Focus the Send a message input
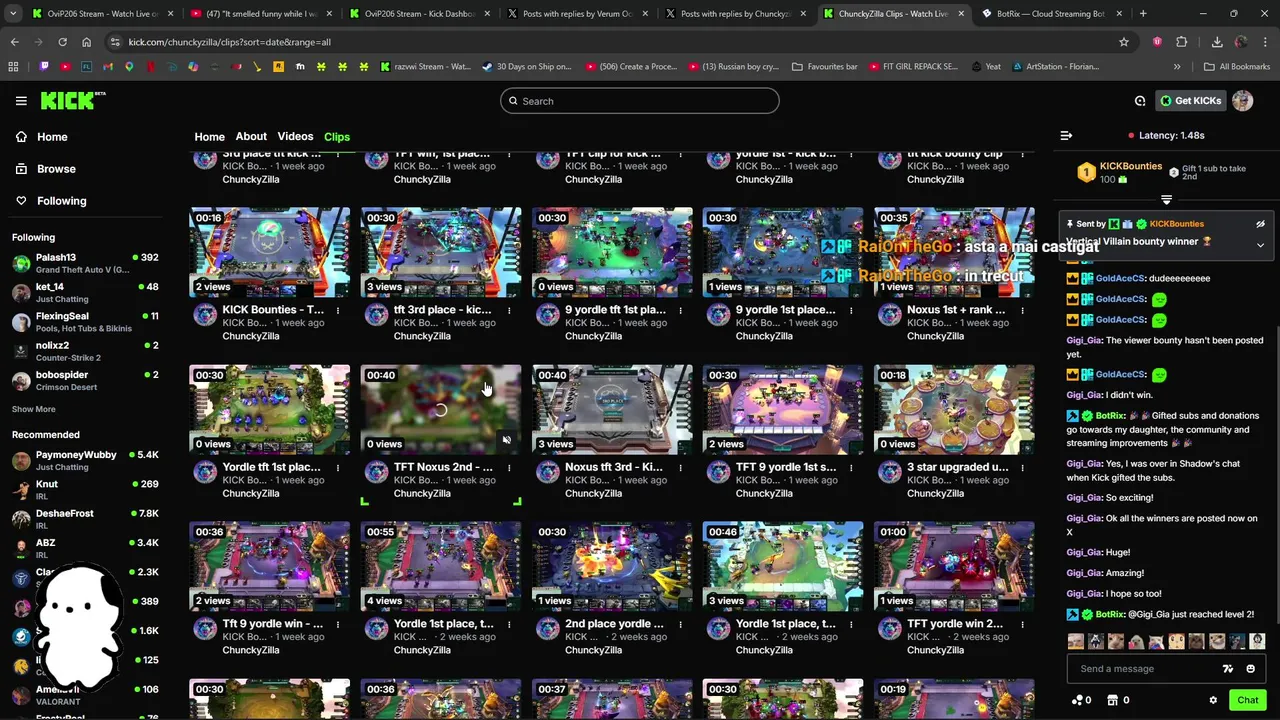Screen dimensions: 1280x720 [x=1145, y=669]
